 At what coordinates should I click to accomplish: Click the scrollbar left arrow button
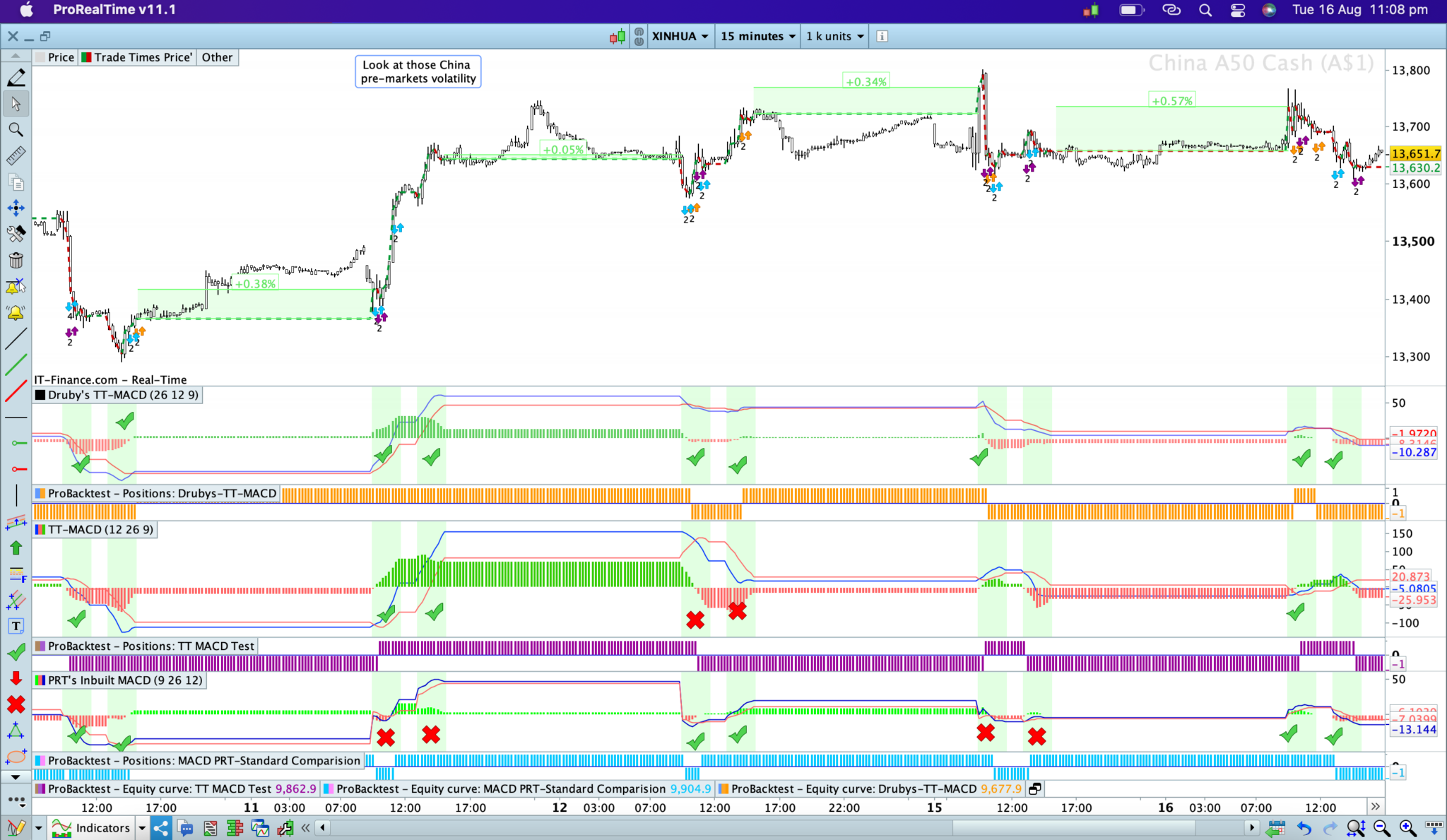tap(323, 827)
